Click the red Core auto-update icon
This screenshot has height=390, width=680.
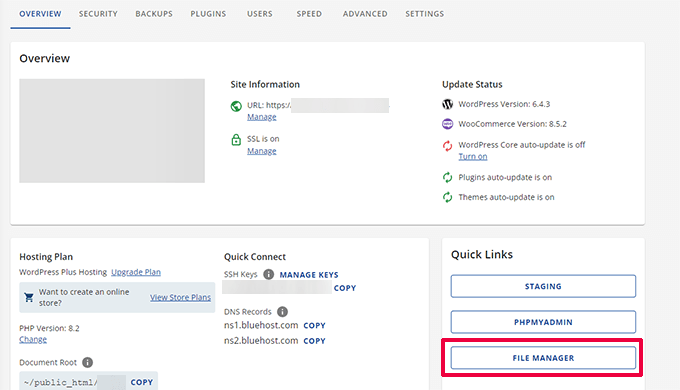coord(447,145)
